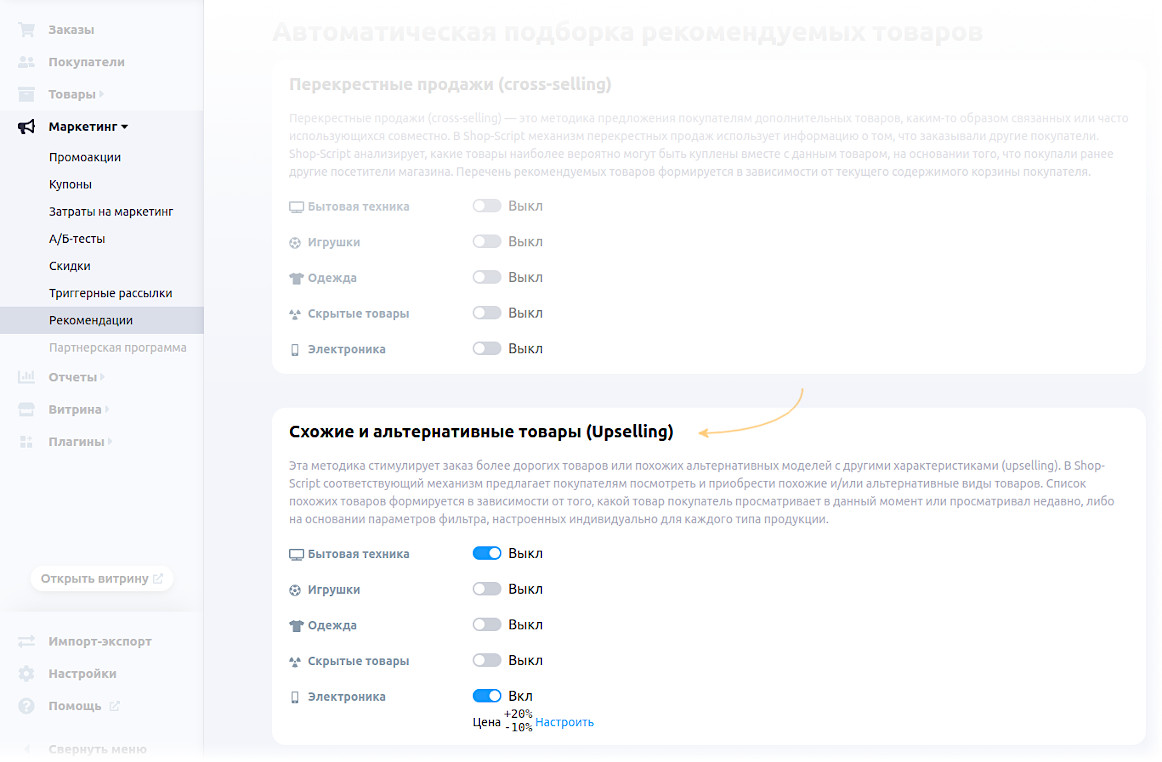Screen dimensions: 1162x762
Task: Click the Reports bar chart icon
Action: click(x=27, y=377)
